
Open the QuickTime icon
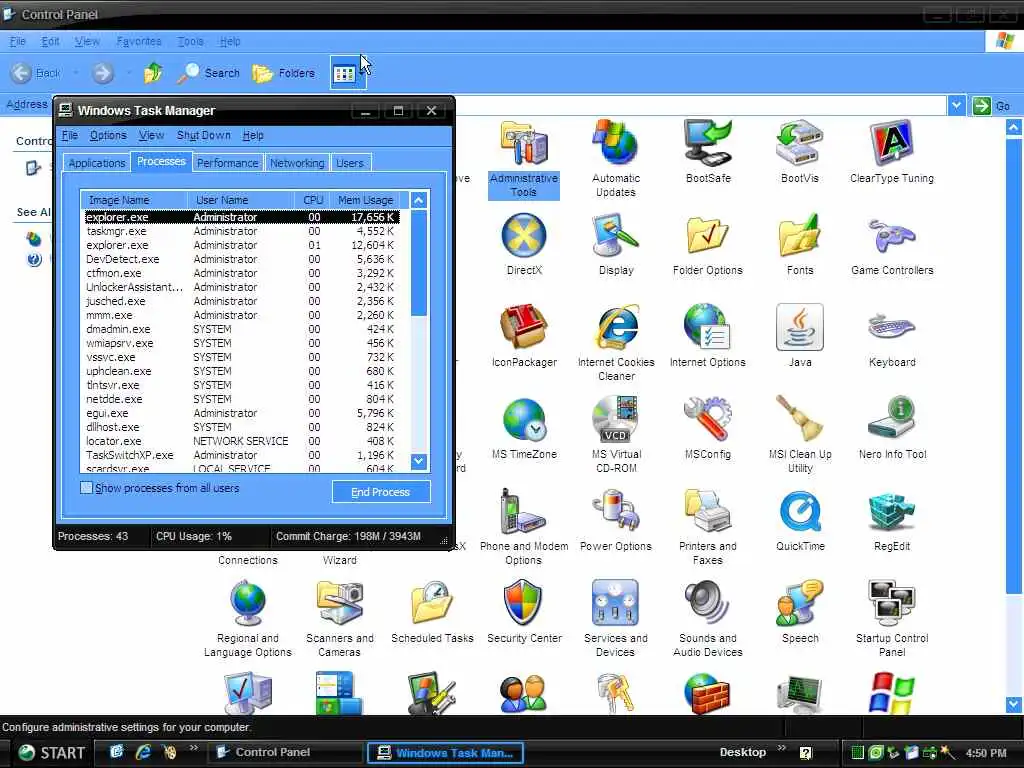click(x=800, y=520)
